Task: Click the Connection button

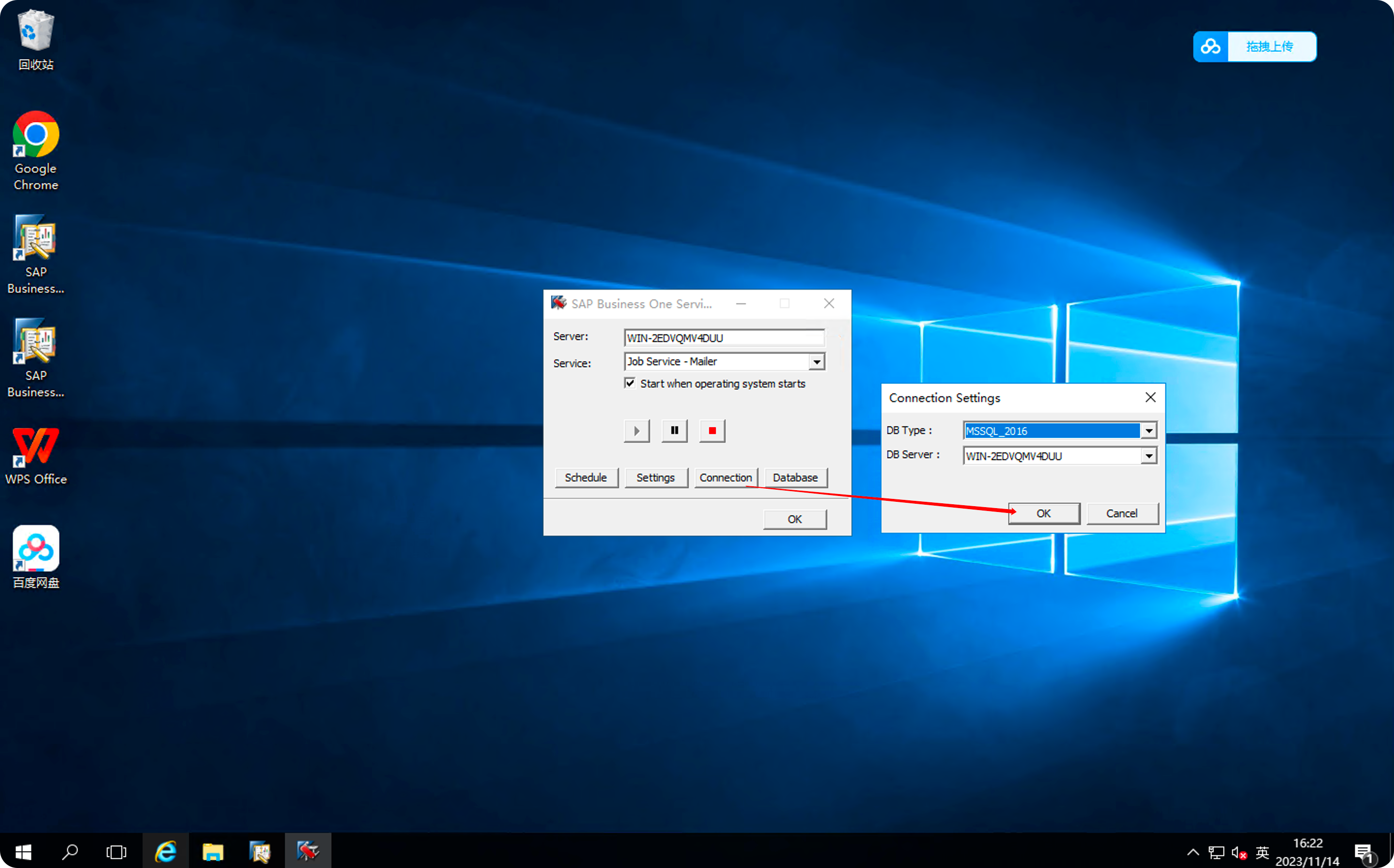Action: pyautogui.click(x=726, y=478)
